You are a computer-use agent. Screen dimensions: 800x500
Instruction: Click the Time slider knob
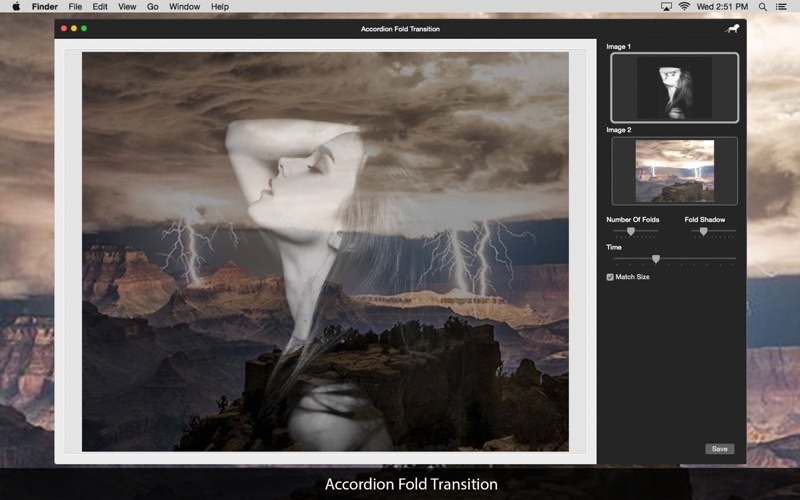pos(656,259)
